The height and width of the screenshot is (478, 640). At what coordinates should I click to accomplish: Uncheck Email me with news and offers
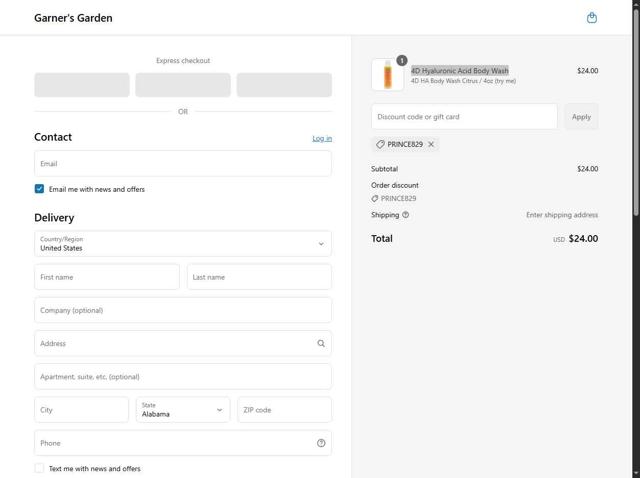click(x=39, y=189)
